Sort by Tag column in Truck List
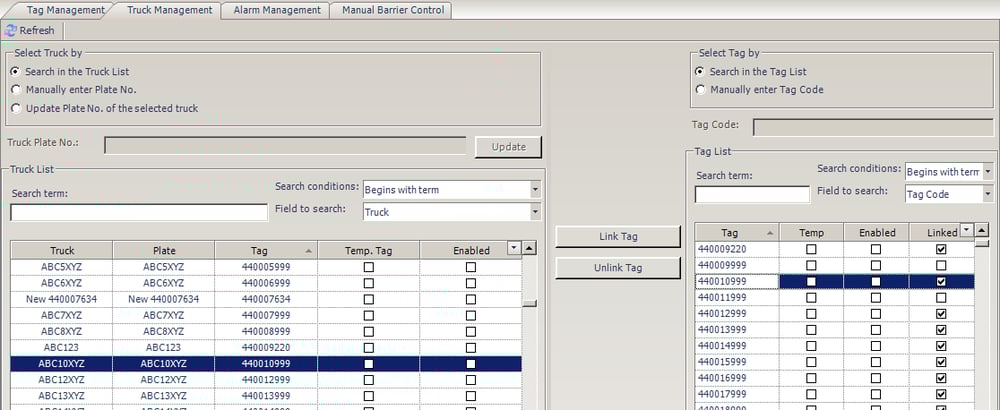 coord(266,251)
